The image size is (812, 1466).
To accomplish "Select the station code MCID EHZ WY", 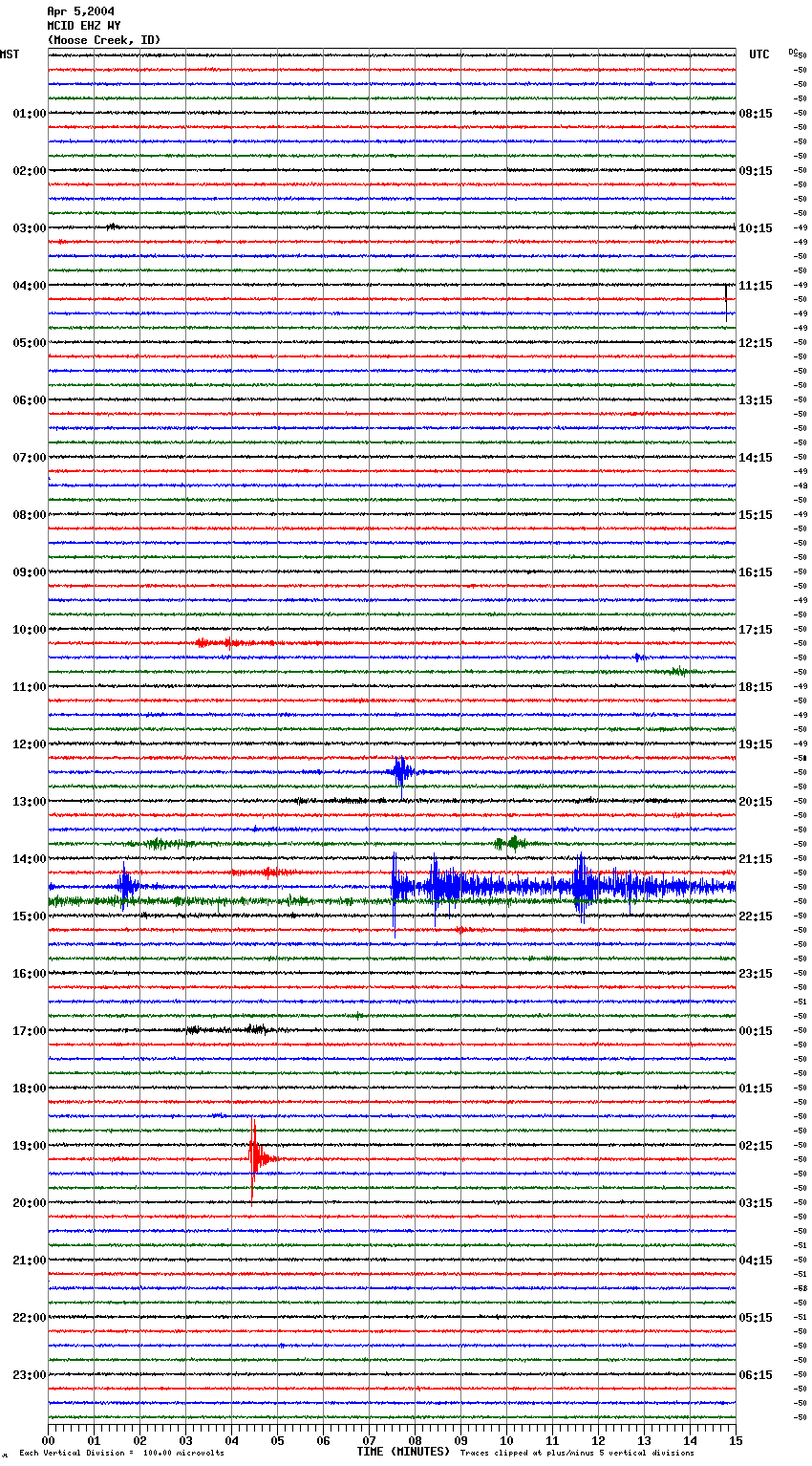I will point(84,26).
